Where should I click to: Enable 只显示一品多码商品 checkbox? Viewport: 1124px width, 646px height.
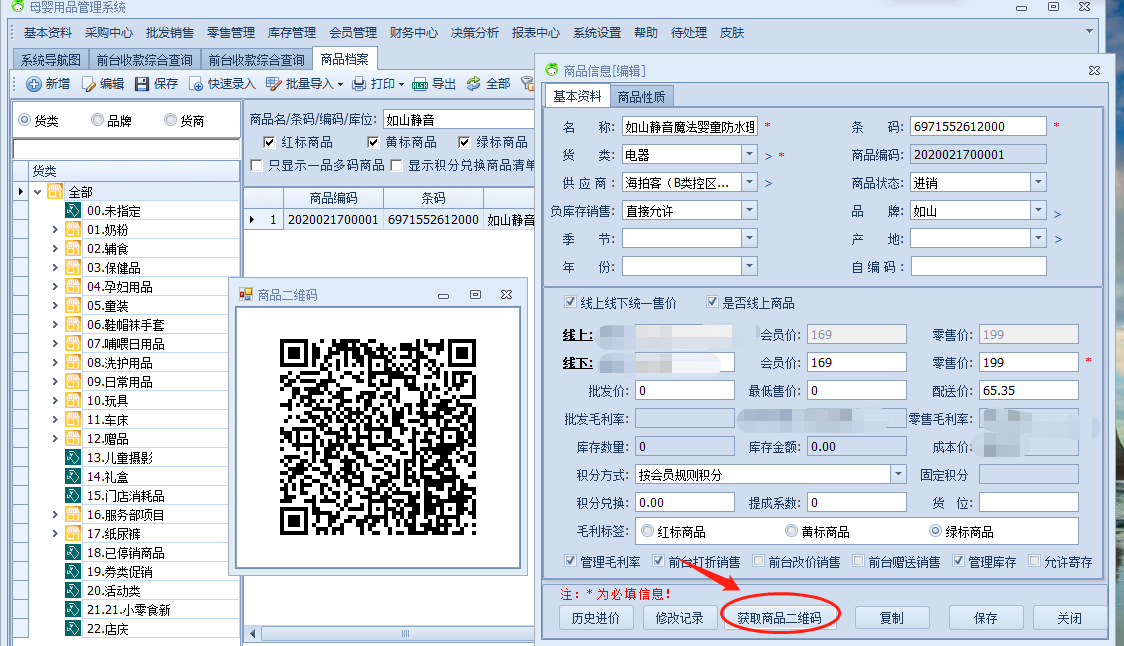256,165
